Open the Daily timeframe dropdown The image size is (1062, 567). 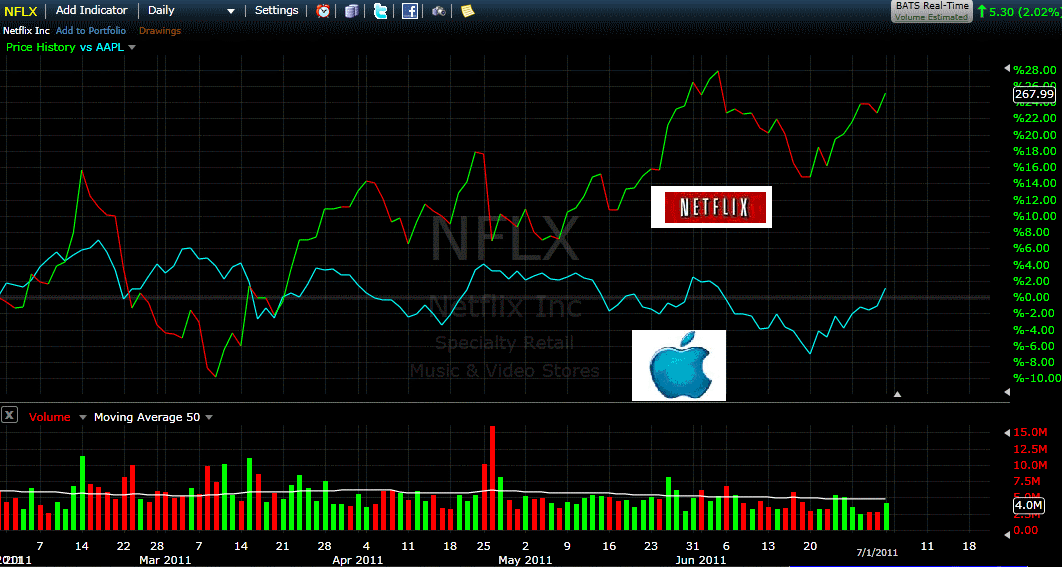[192, 11]
